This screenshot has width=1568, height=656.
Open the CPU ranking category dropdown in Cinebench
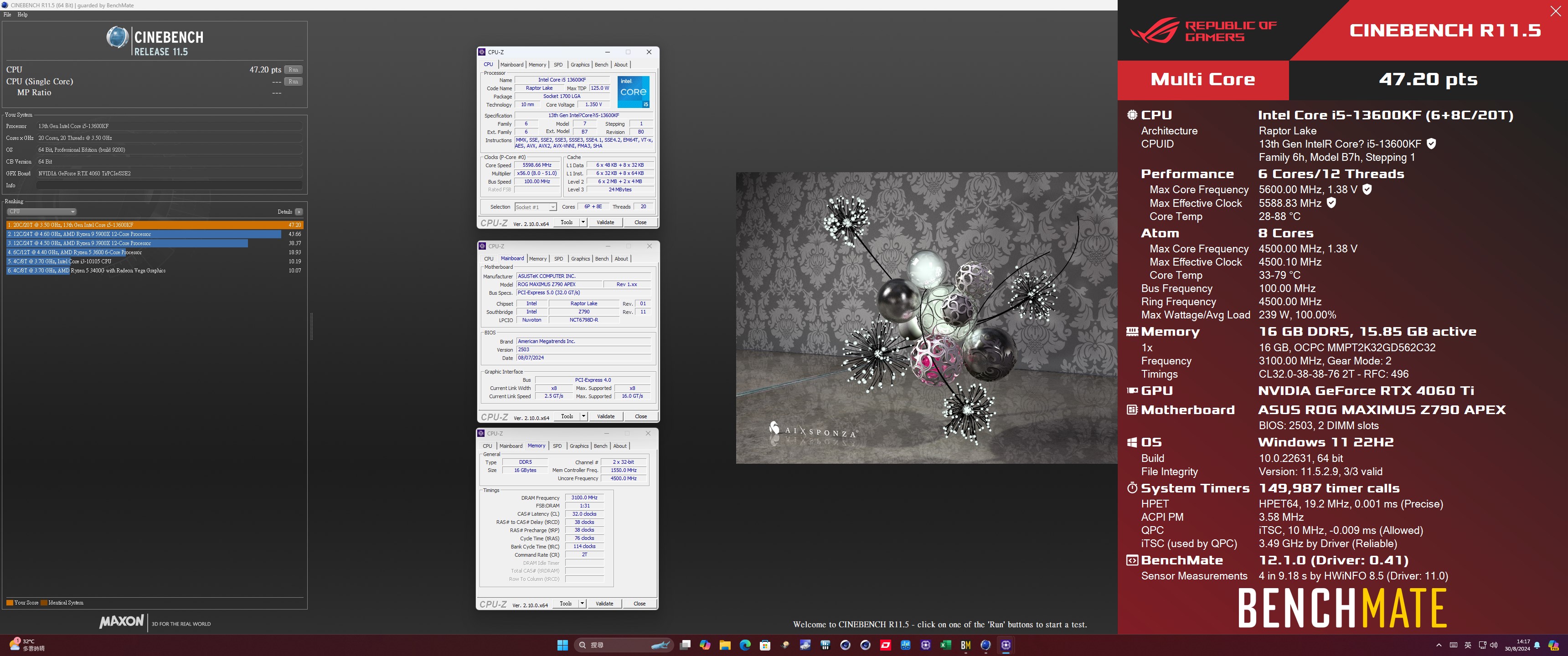(x=41, y=212)
